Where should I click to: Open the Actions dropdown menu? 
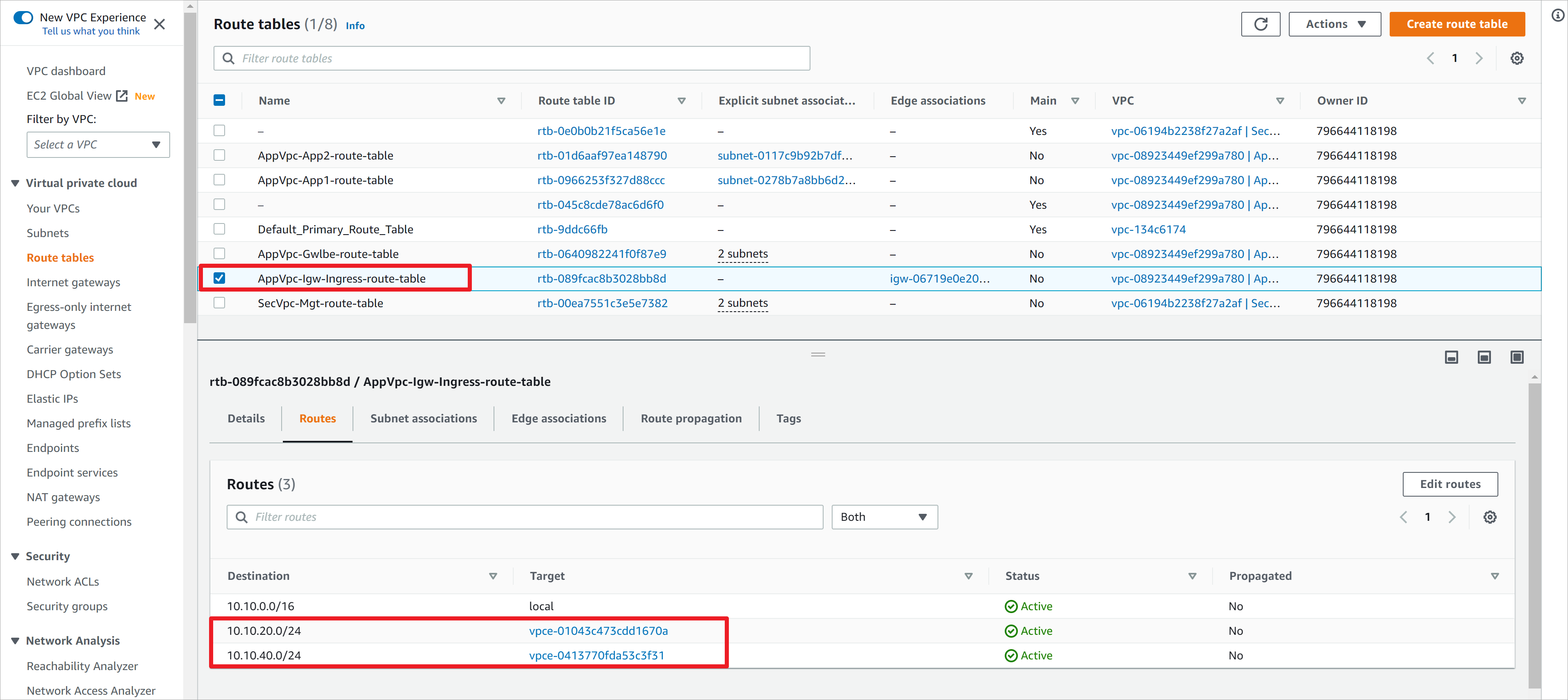1335,24
